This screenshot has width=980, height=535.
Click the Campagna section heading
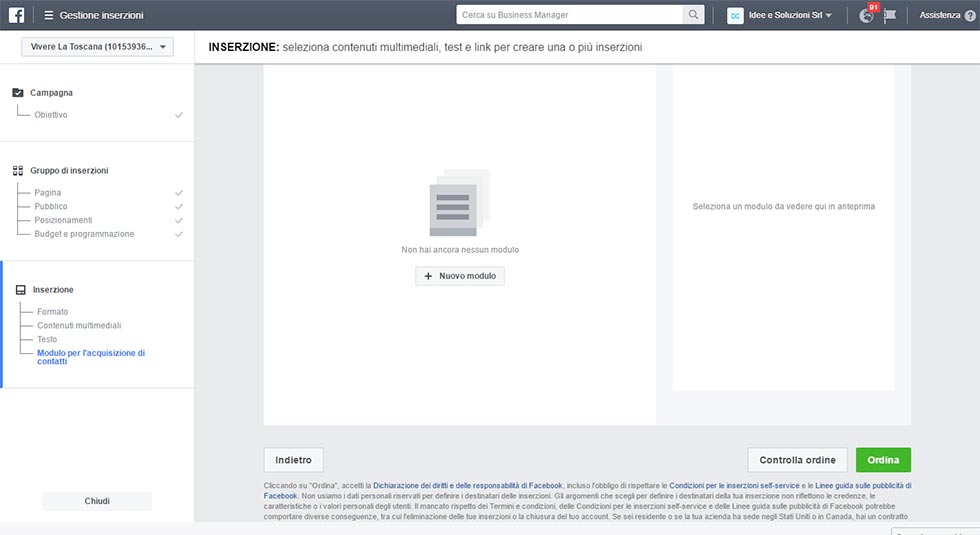click(x=51, y=92)
